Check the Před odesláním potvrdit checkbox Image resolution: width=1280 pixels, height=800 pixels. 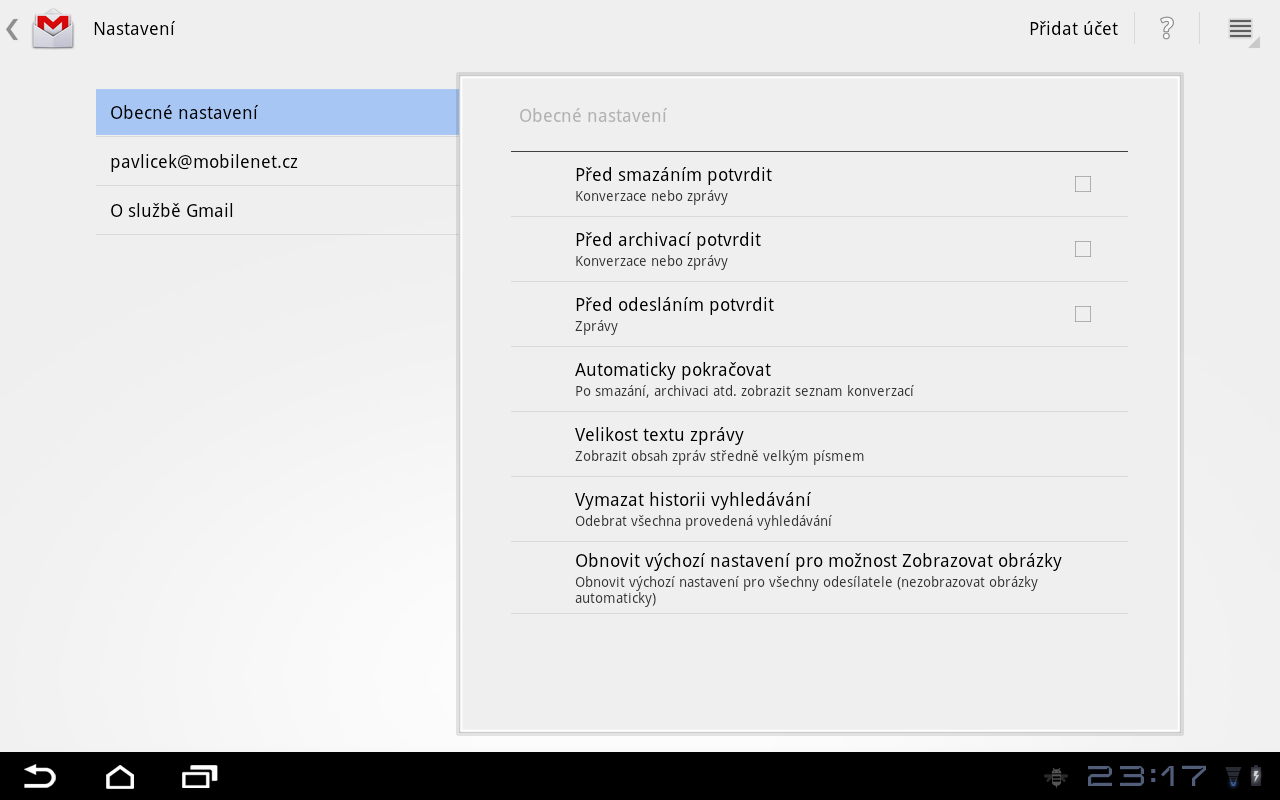[1082, 314]
